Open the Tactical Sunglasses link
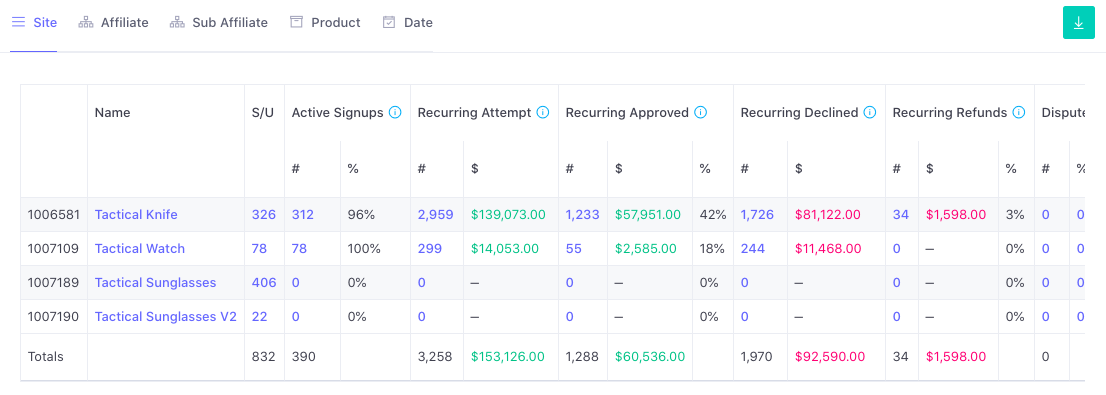This screenshot has height=395, width=1106. [x=155, y=283]
